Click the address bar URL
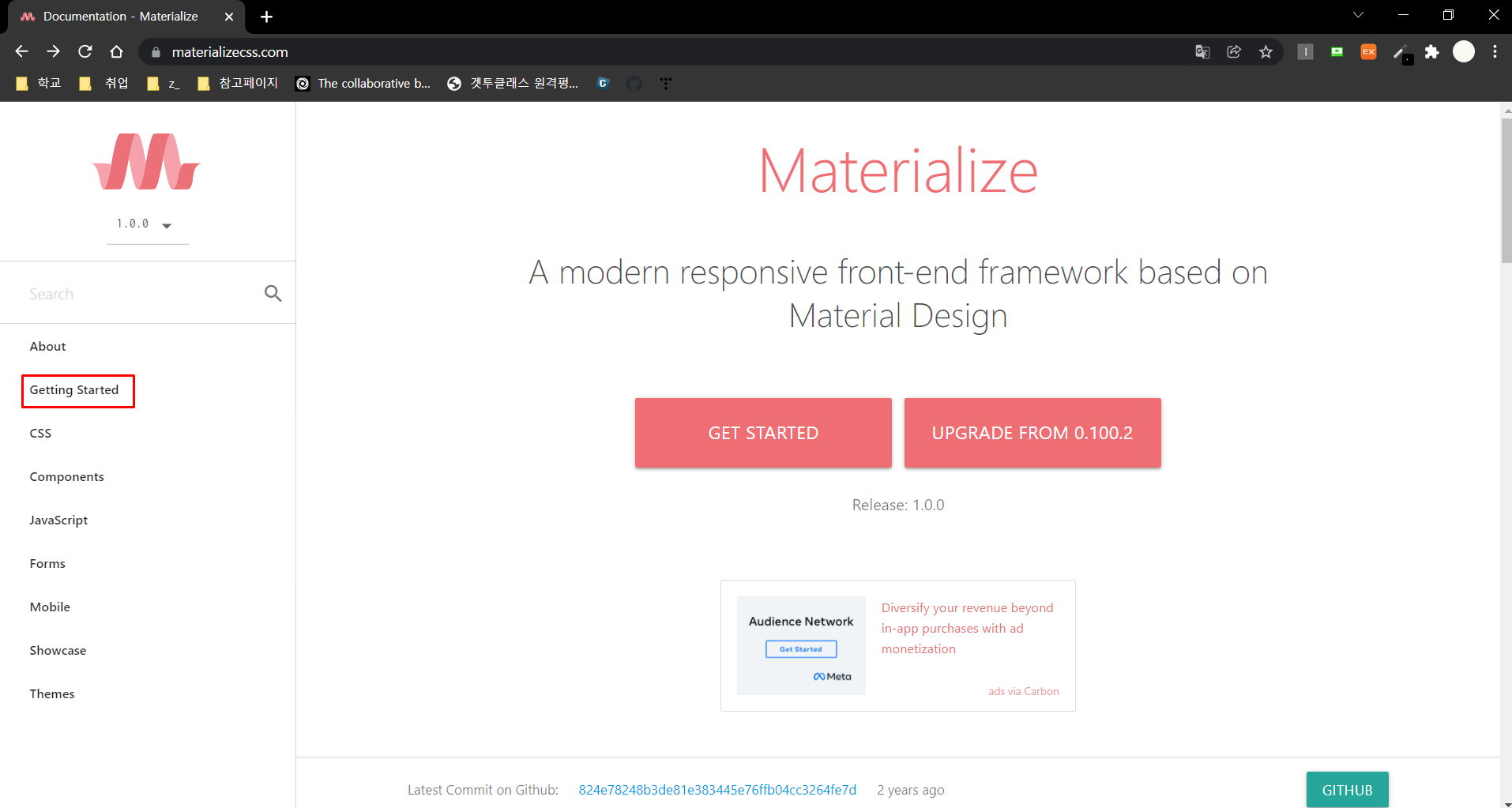Screen dimensions: 1512x808 pyautogui.click(x=230, y=52)
